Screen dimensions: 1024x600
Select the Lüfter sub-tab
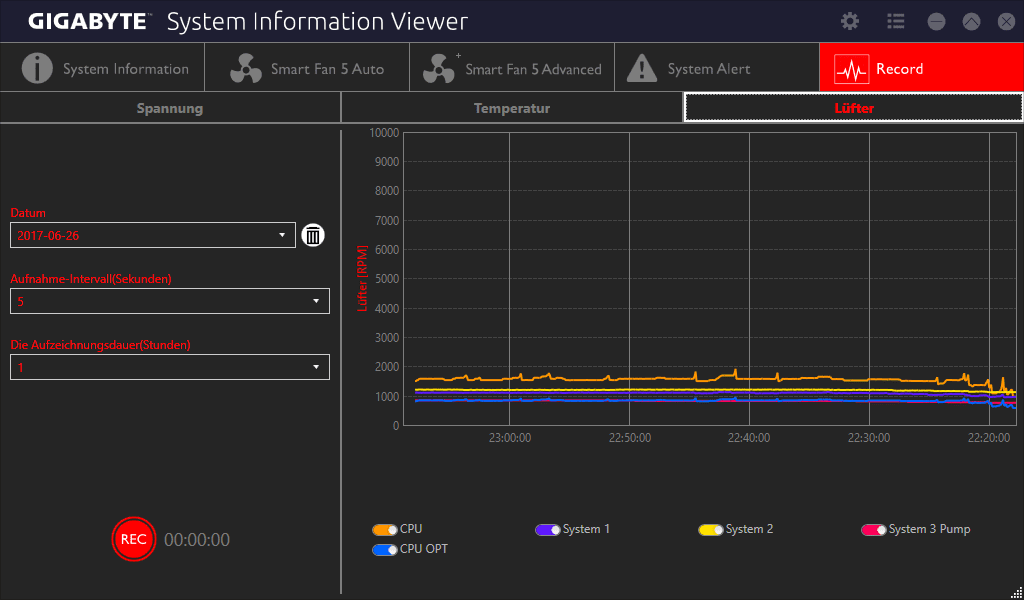pyautogui.click(x=854, y=108)
